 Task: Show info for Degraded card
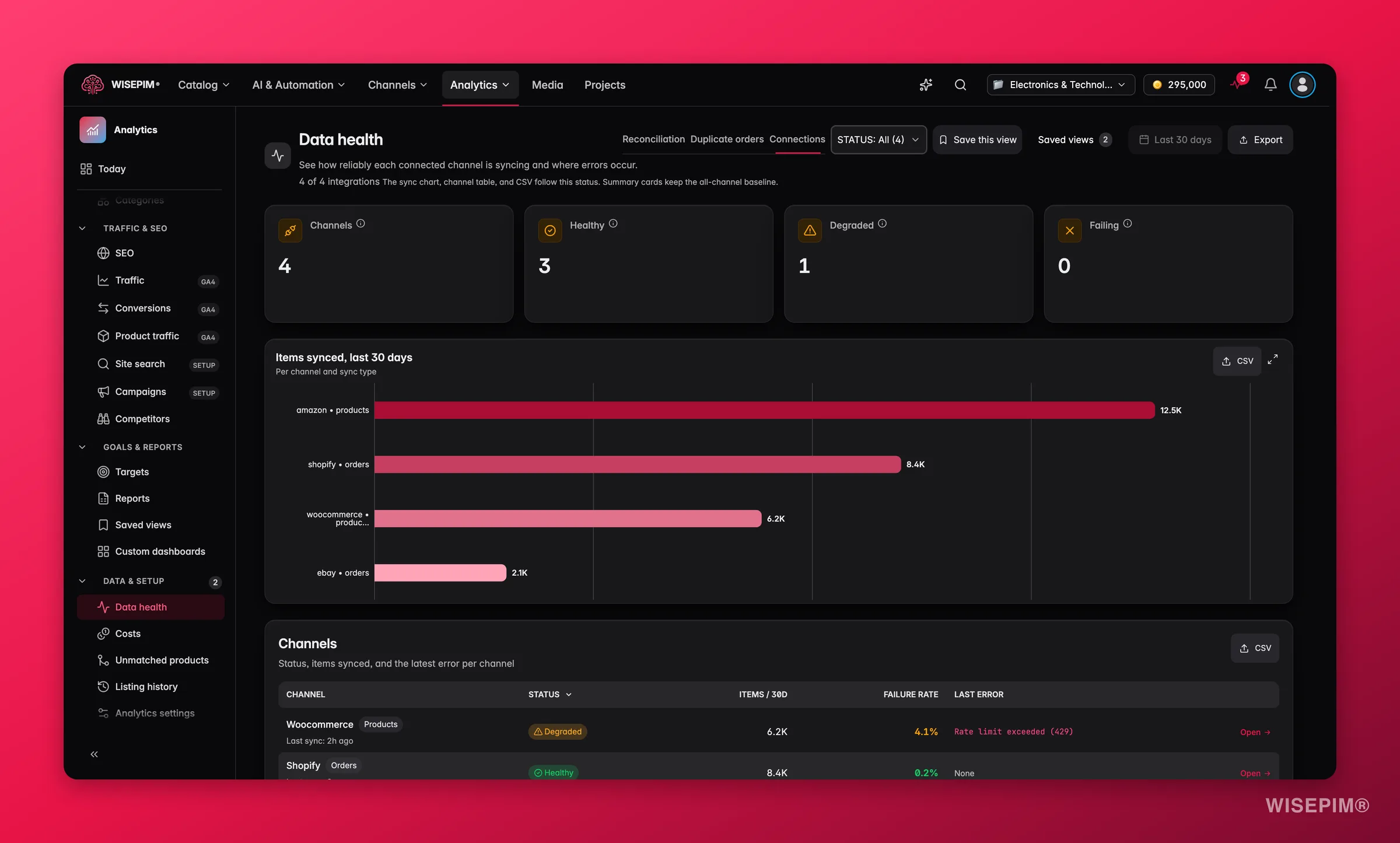tap(882, 223)
